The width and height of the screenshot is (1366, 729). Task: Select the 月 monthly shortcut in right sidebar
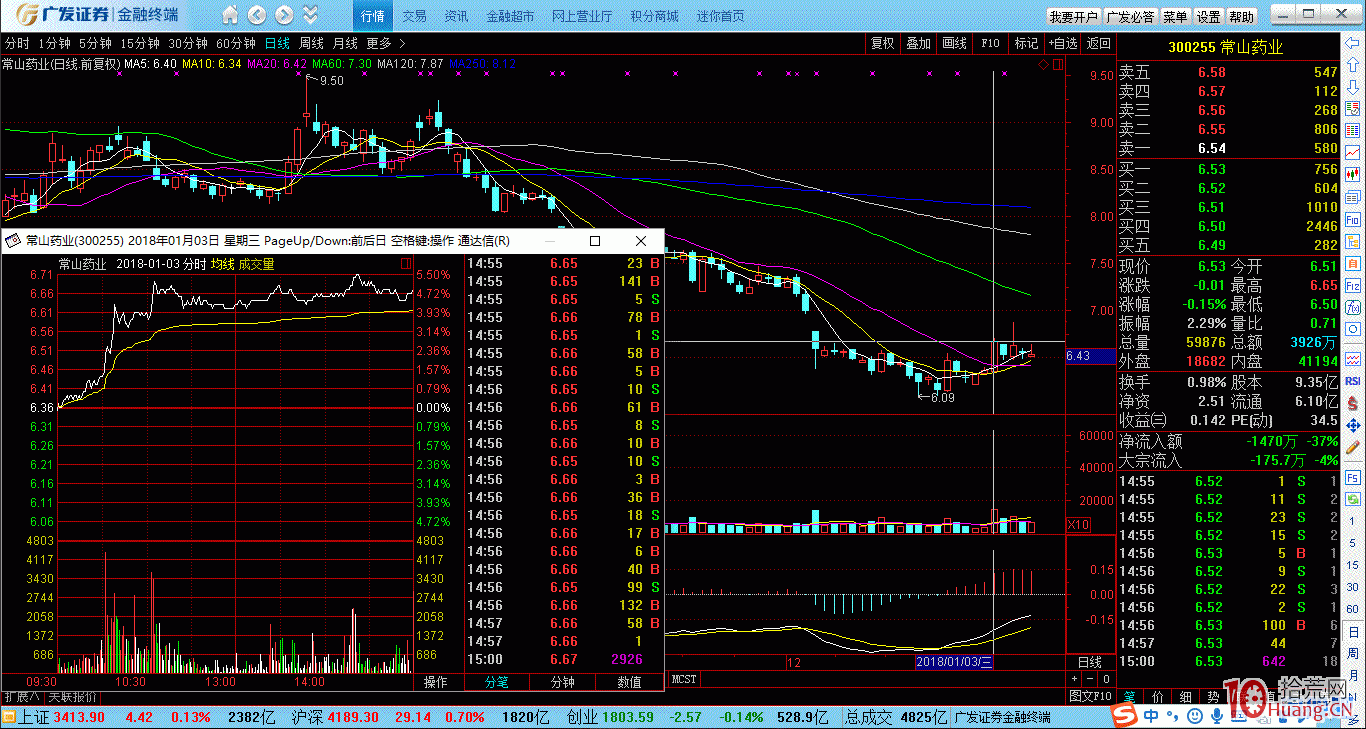1352,675
